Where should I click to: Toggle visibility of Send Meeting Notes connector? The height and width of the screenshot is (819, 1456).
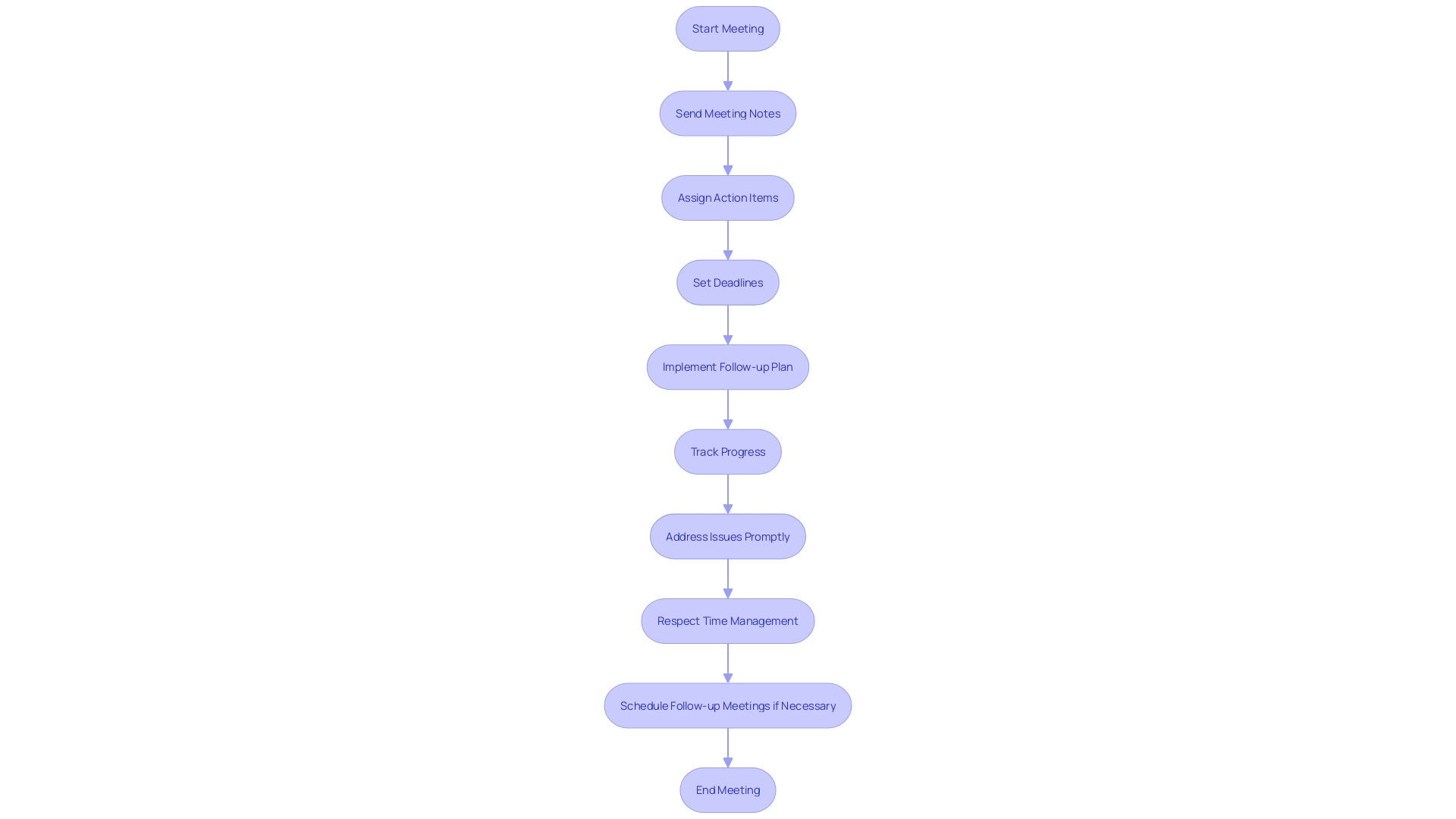728,70
